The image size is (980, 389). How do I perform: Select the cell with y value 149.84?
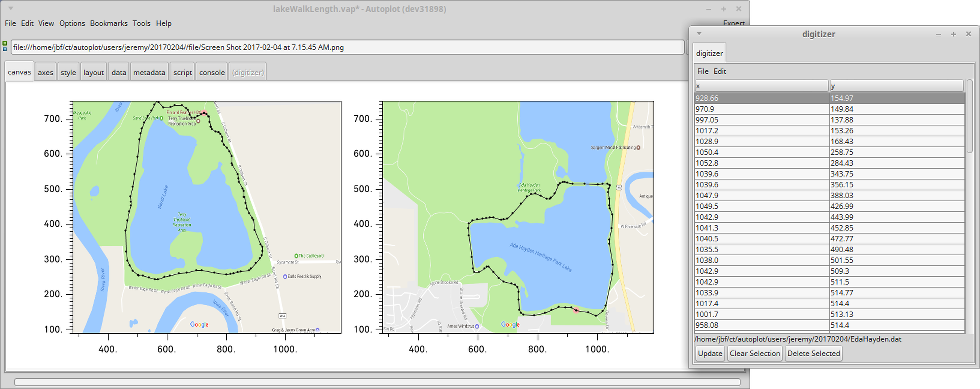(897, 109)
